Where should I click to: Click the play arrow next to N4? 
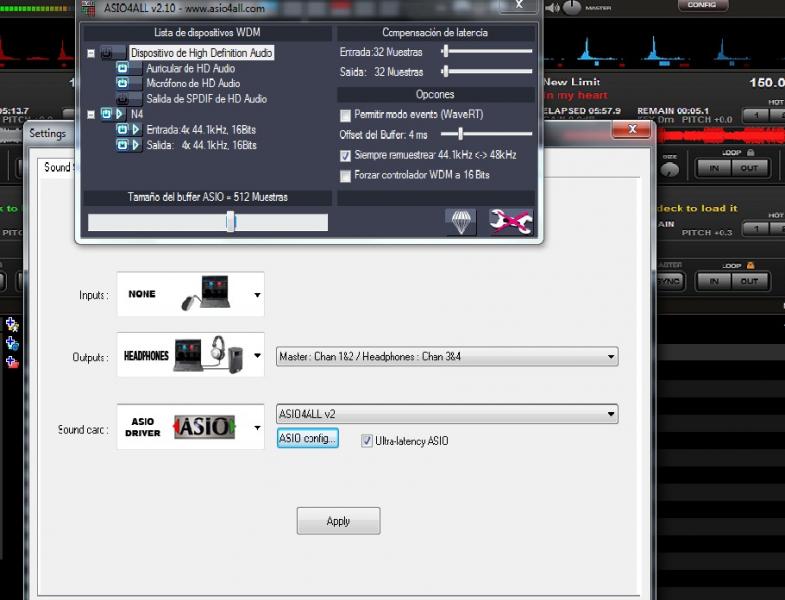[120, 114]
